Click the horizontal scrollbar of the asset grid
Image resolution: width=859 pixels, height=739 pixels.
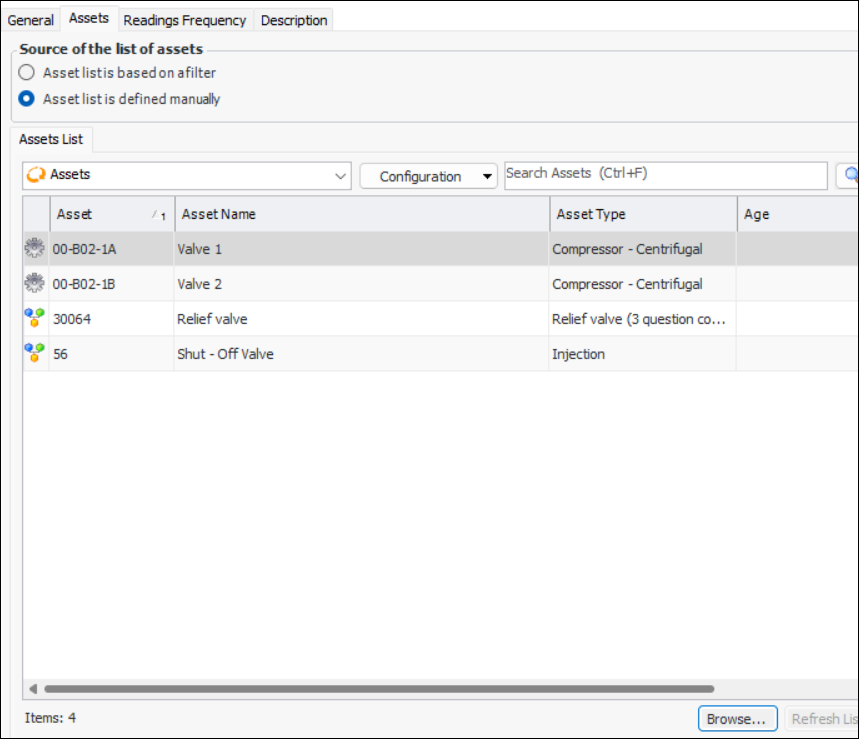(378, 689)
